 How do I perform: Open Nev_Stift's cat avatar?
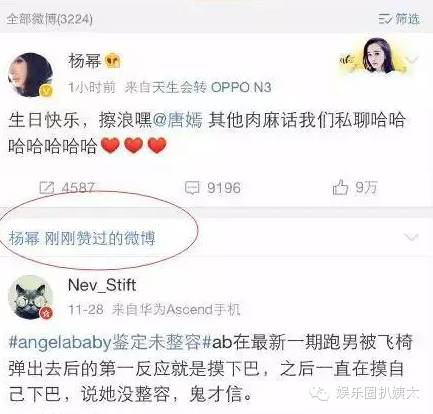[x=30, y=297]
